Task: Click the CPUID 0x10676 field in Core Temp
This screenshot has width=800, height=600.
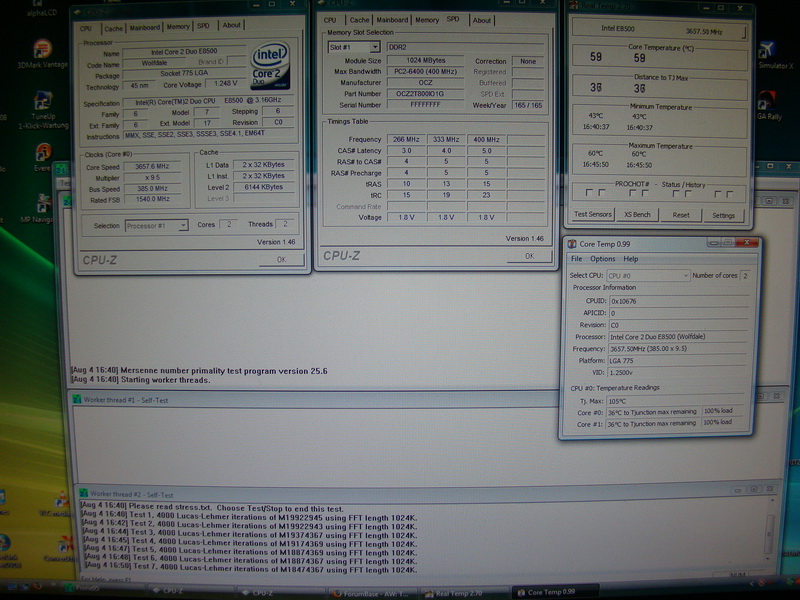Action: coord(679,301)
